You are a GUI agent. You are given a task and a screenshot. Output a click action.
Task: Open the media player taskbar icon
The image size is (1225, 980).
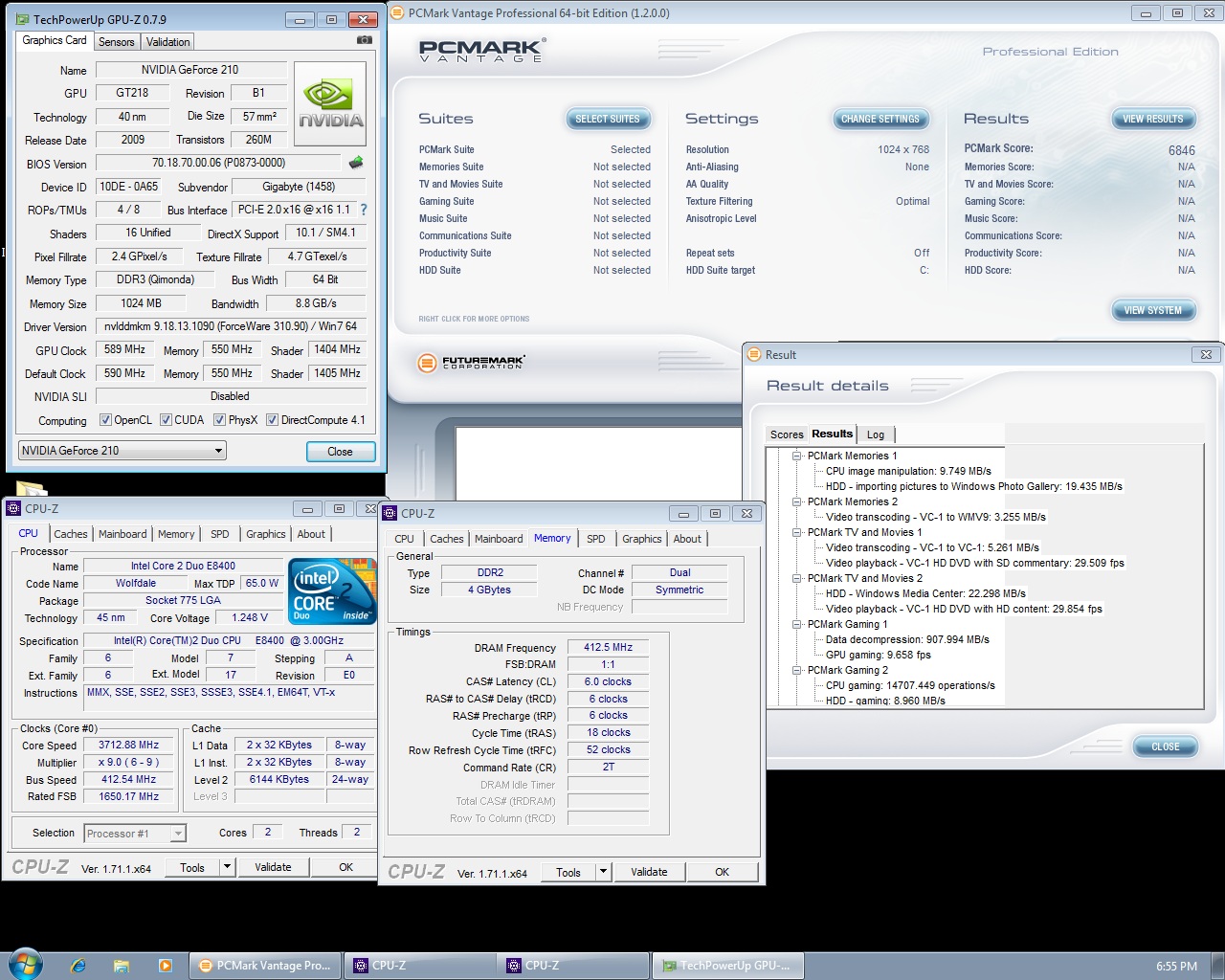(165, 966)
